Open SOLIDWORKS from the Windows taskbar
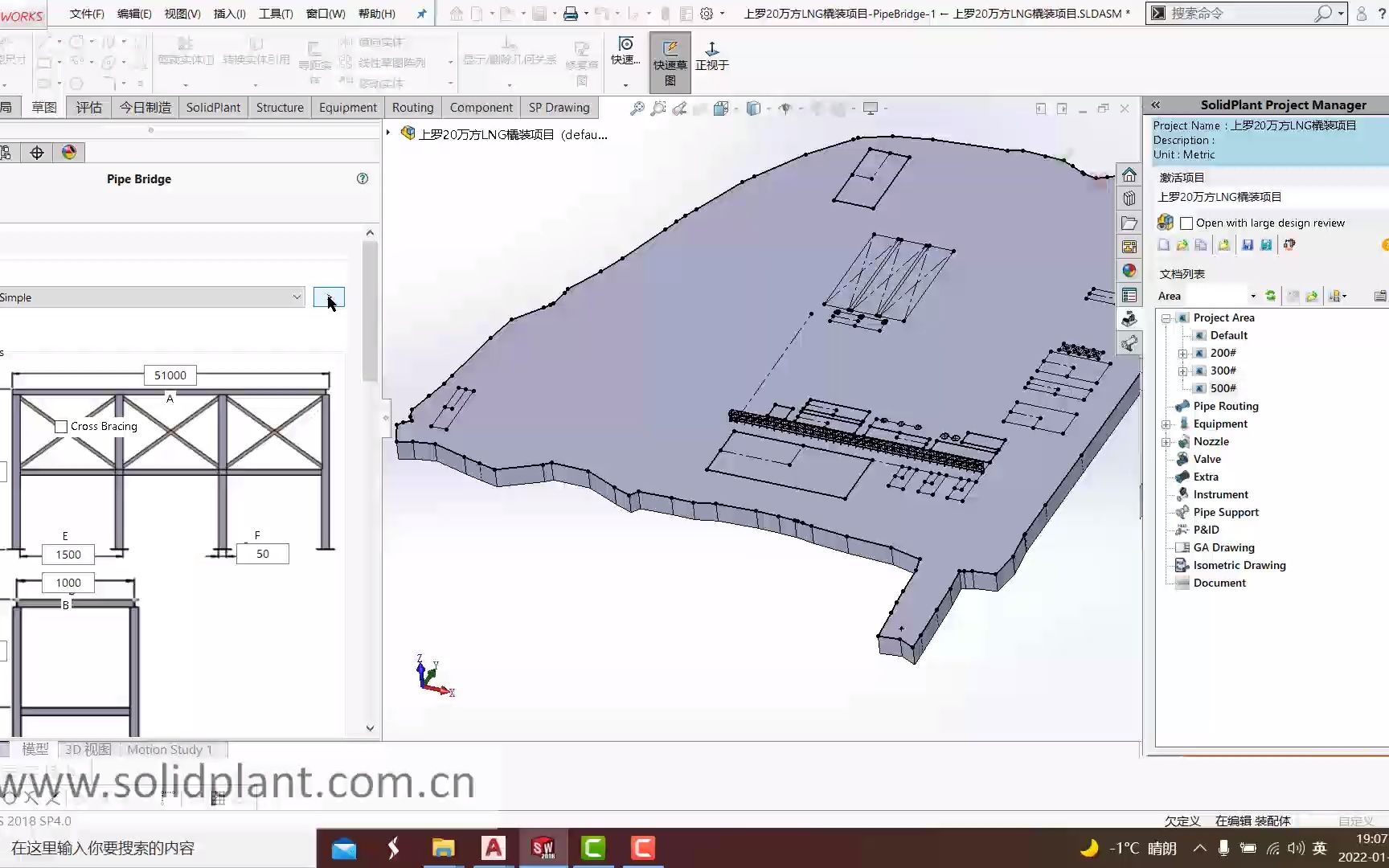The image size is (1389, 868). [x=543, y=847]
